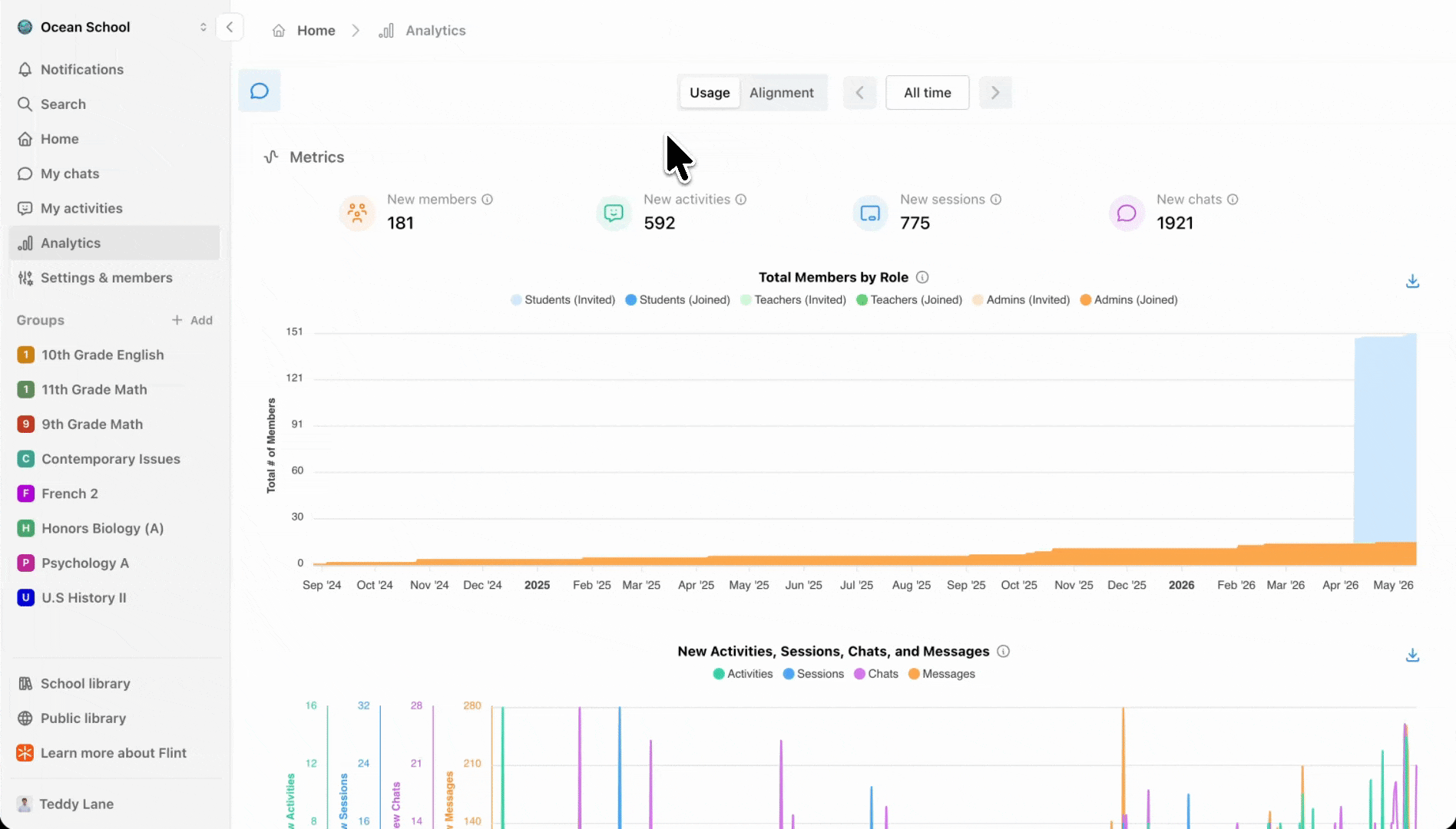Toggle Students (Invited) legend series

click(x=563, y=300)
